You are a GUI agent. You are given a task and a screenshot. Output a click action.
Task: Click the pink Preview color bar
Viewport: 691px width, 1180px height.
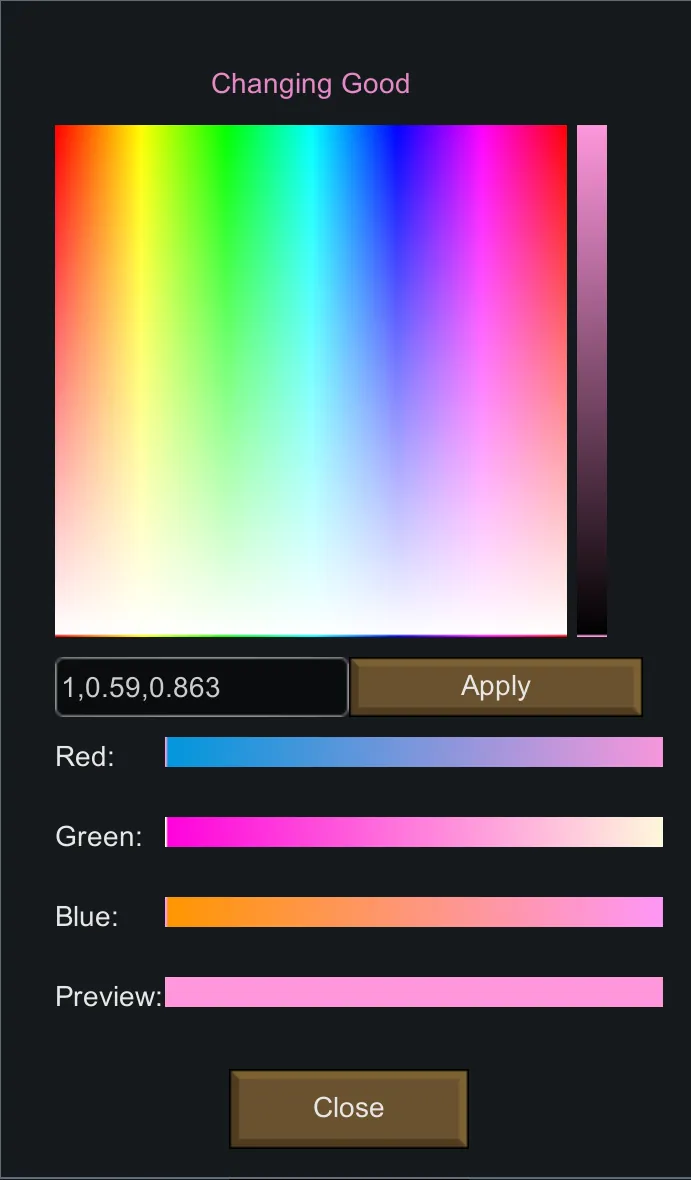pos(414,992)
